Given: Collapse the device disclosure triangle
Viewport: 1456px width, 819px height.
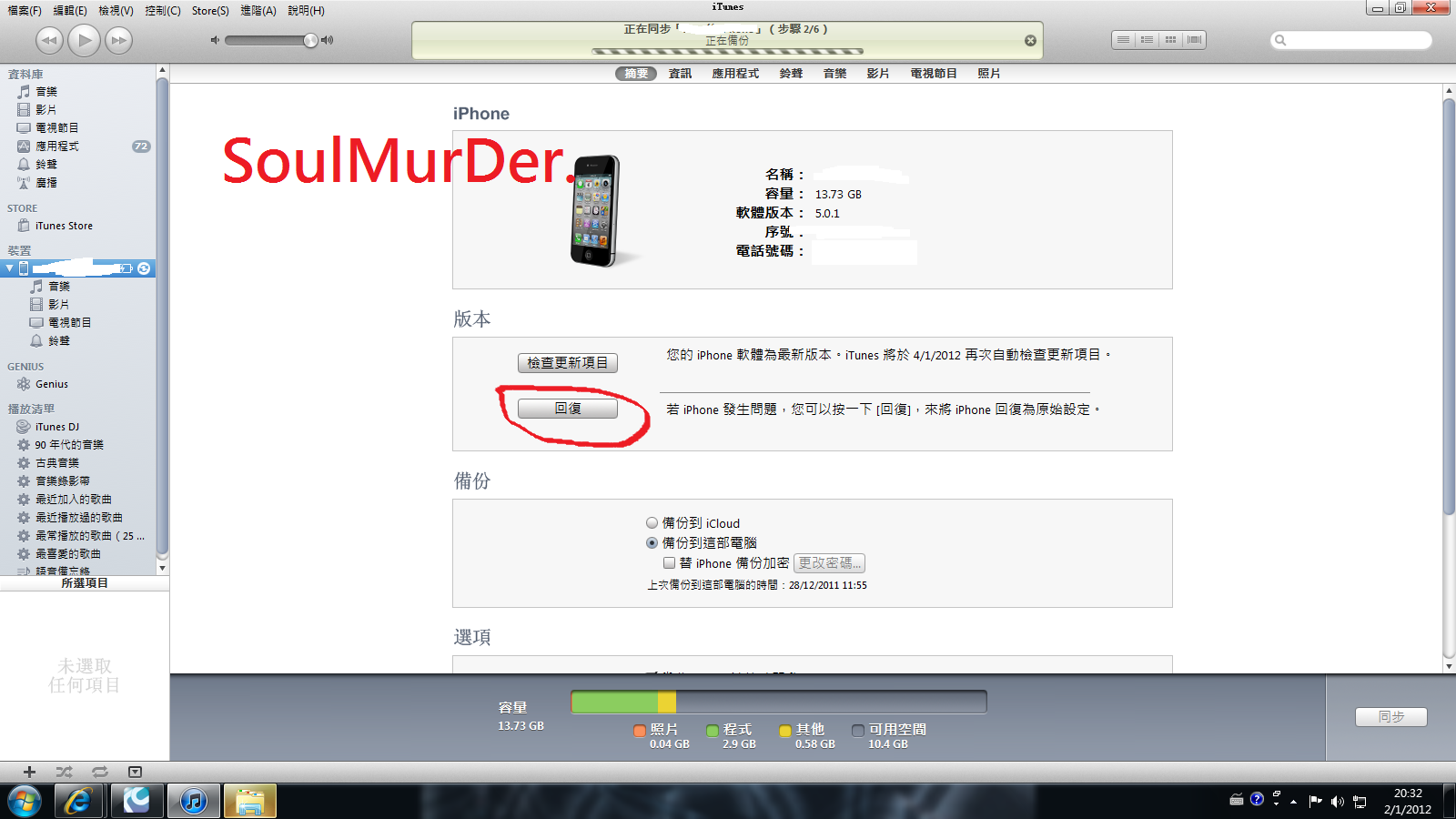Looking at the screenshot, I should 9,268.
